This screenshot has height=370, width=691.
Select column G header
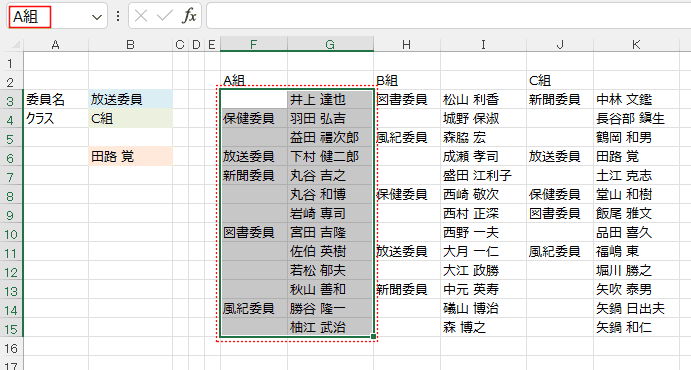[x=330, y=44]
